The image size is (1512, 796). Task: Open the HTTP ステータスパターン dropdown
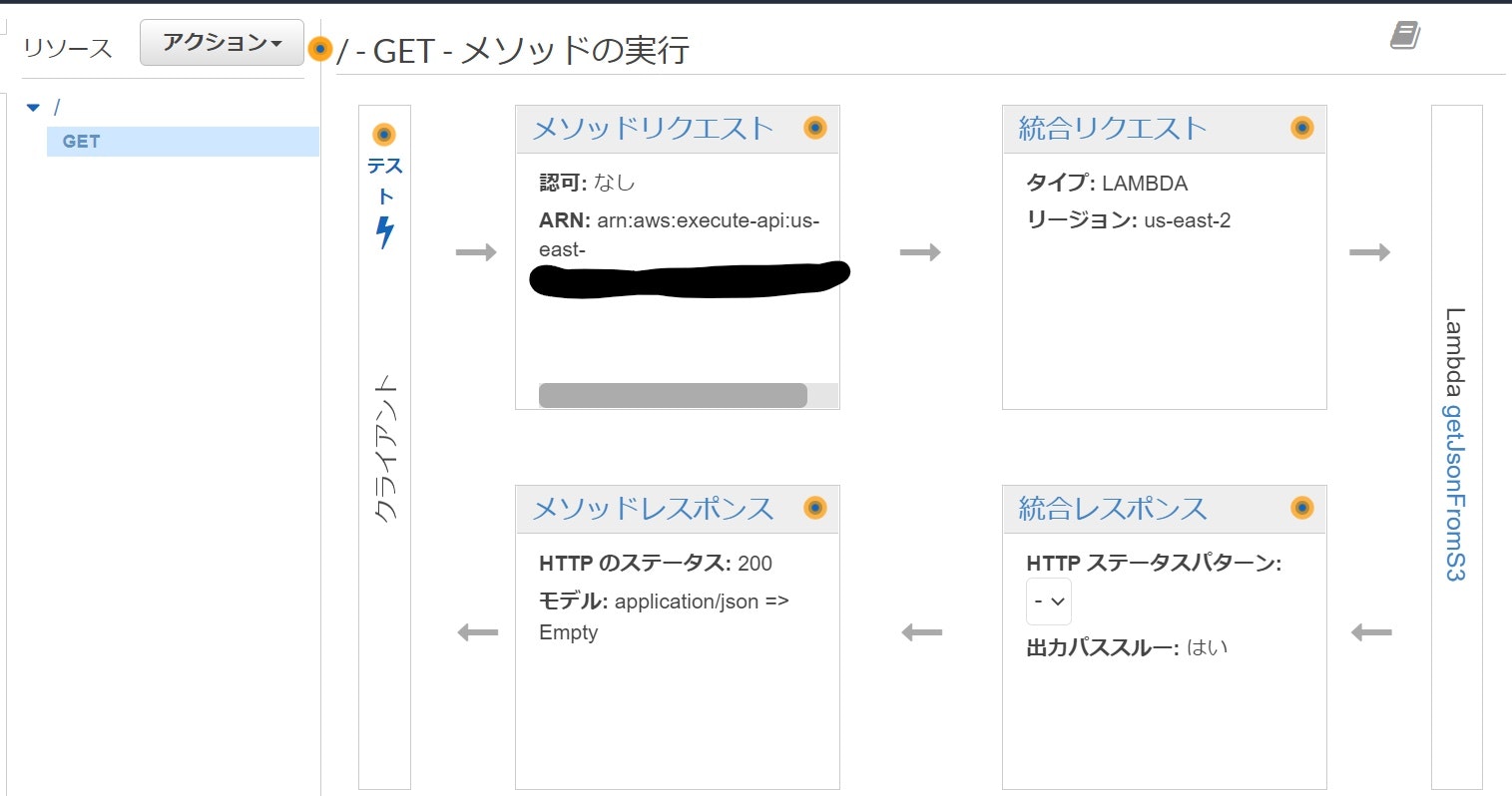[1049, 601]
